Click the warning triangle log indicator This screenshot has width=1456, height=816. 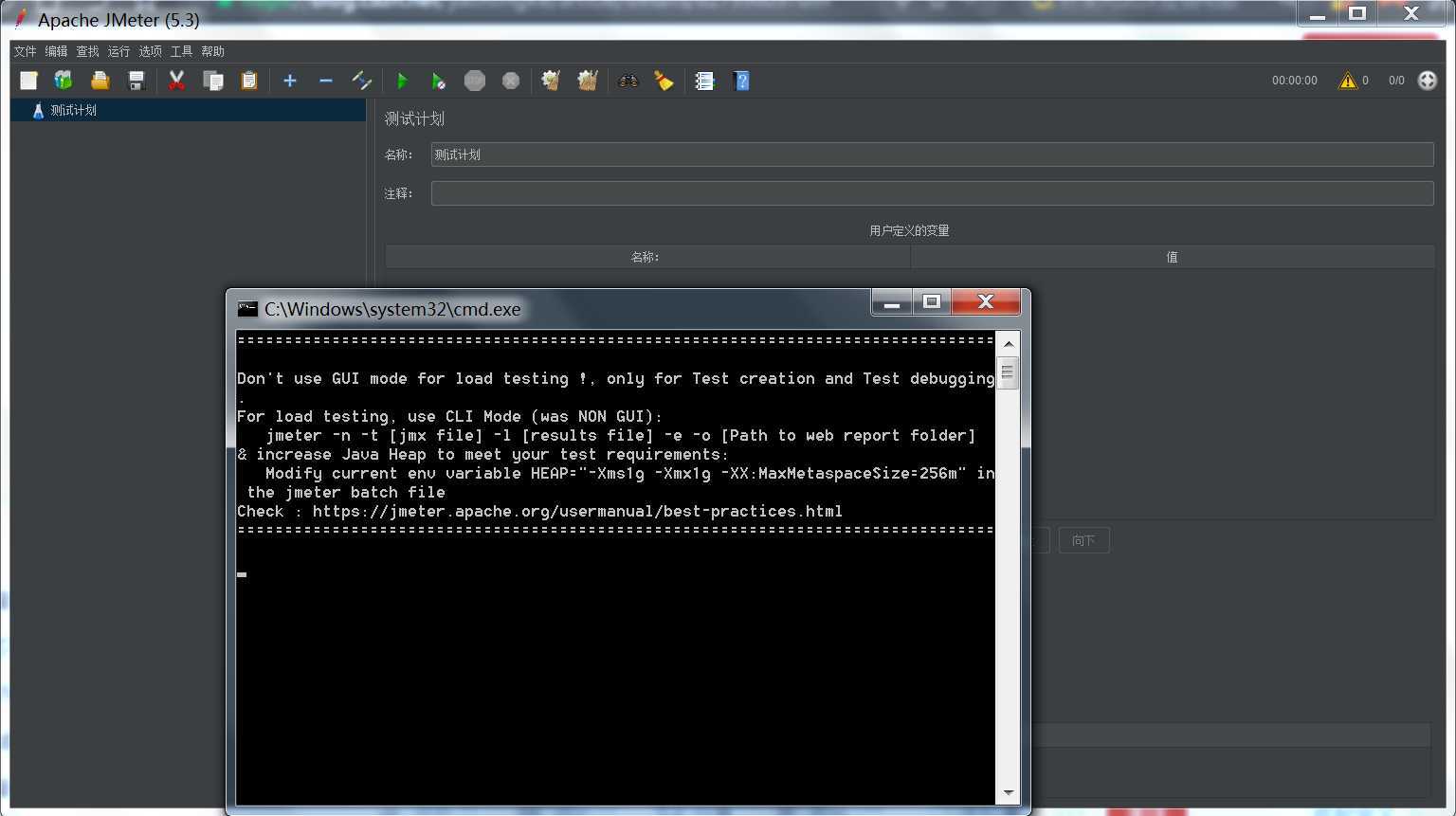tap(1347, 81)
